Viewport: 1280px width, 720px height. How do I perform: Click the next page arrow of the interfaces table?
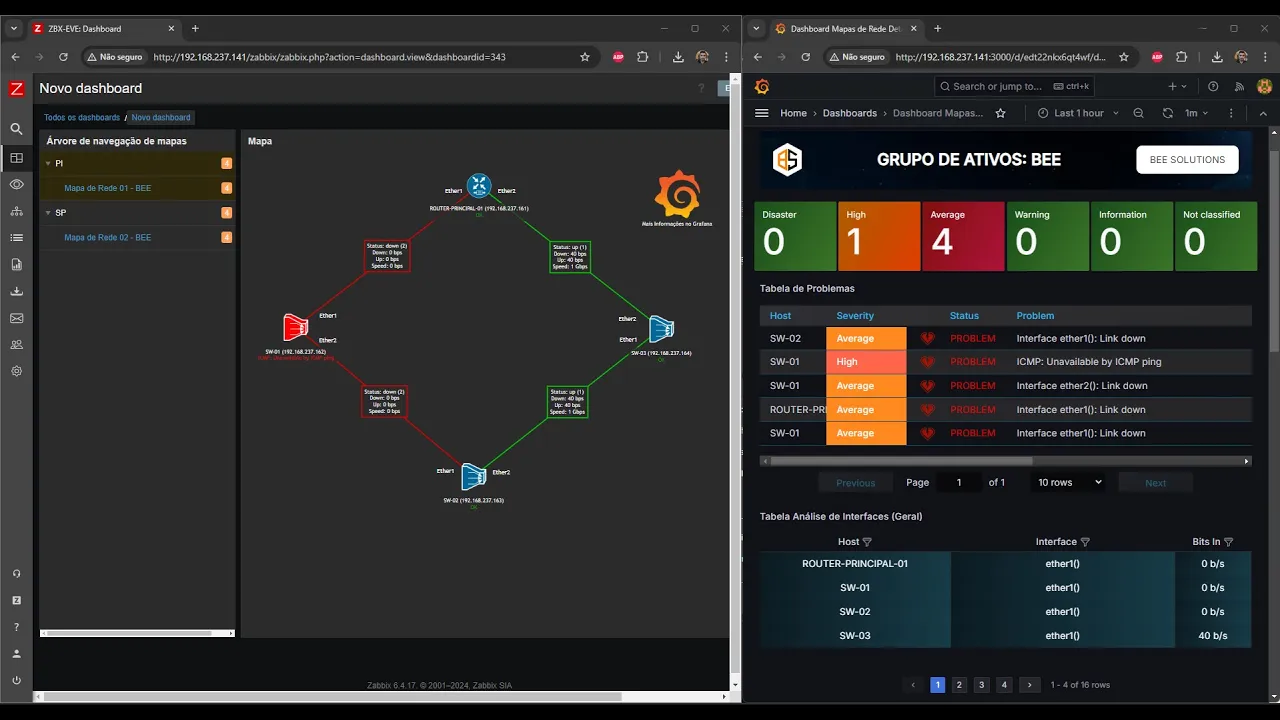coord(1029,685)
